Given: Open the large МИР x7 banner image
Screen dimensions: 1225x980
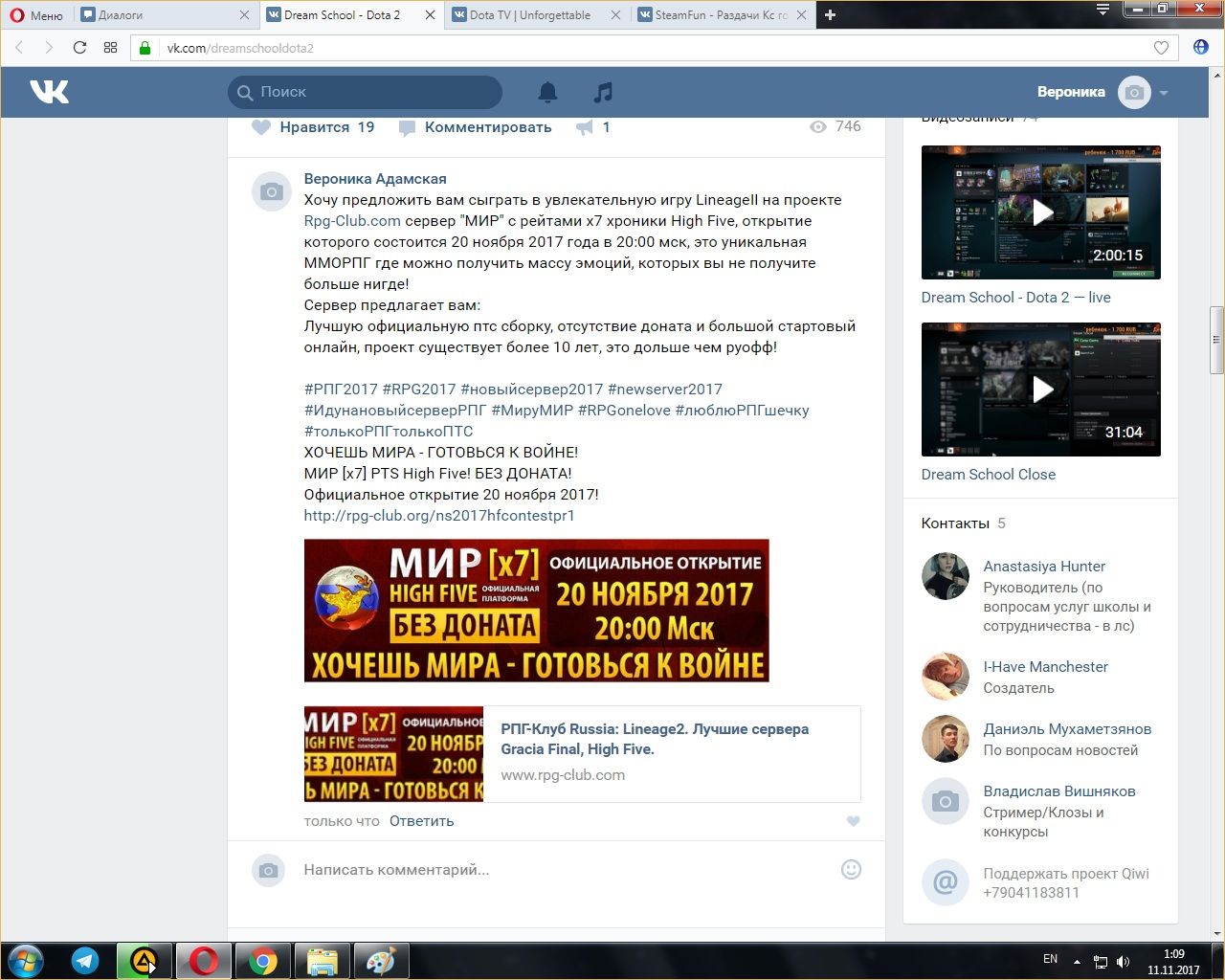Looking at the screenshot, I should click(x=537, y=611).
